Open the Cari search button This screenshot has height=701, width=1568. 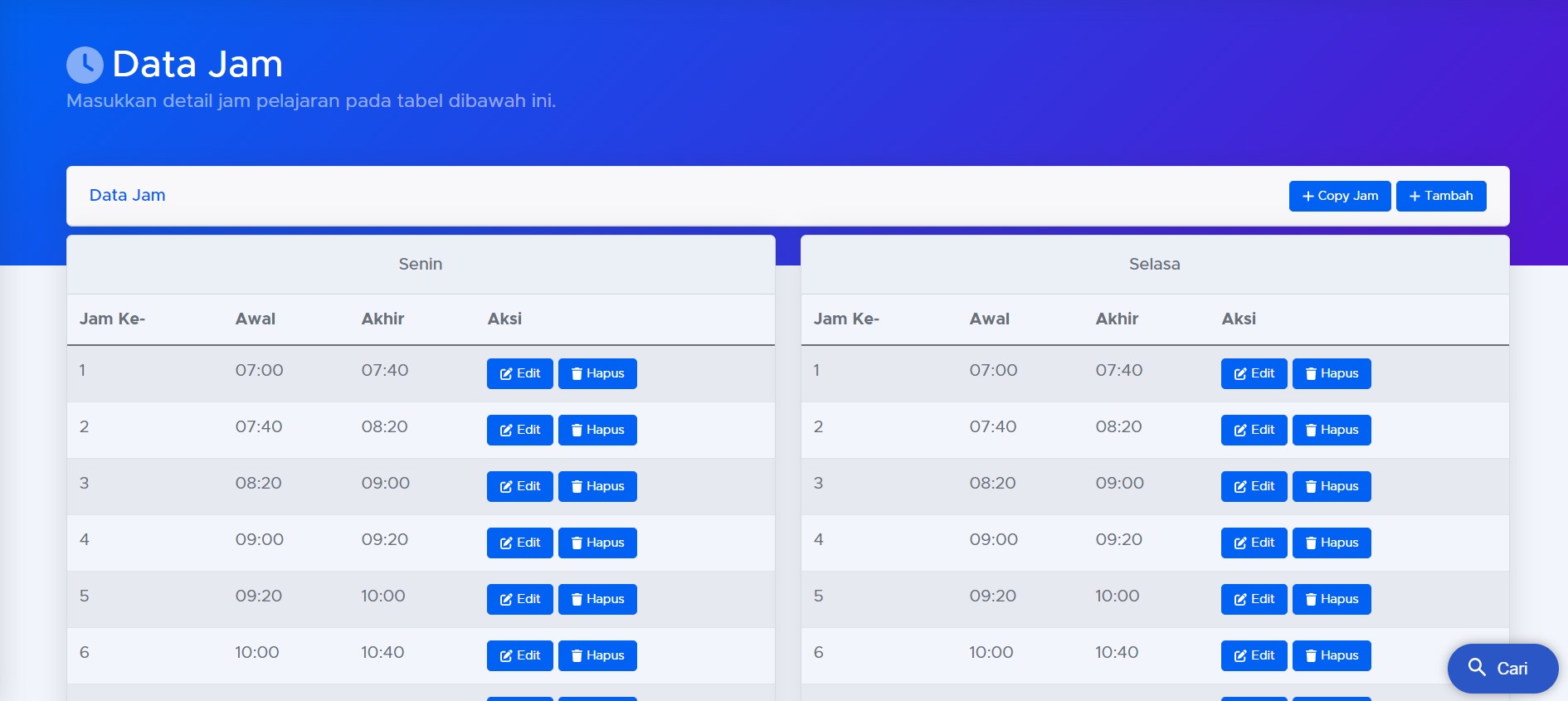pos(1502,668)
